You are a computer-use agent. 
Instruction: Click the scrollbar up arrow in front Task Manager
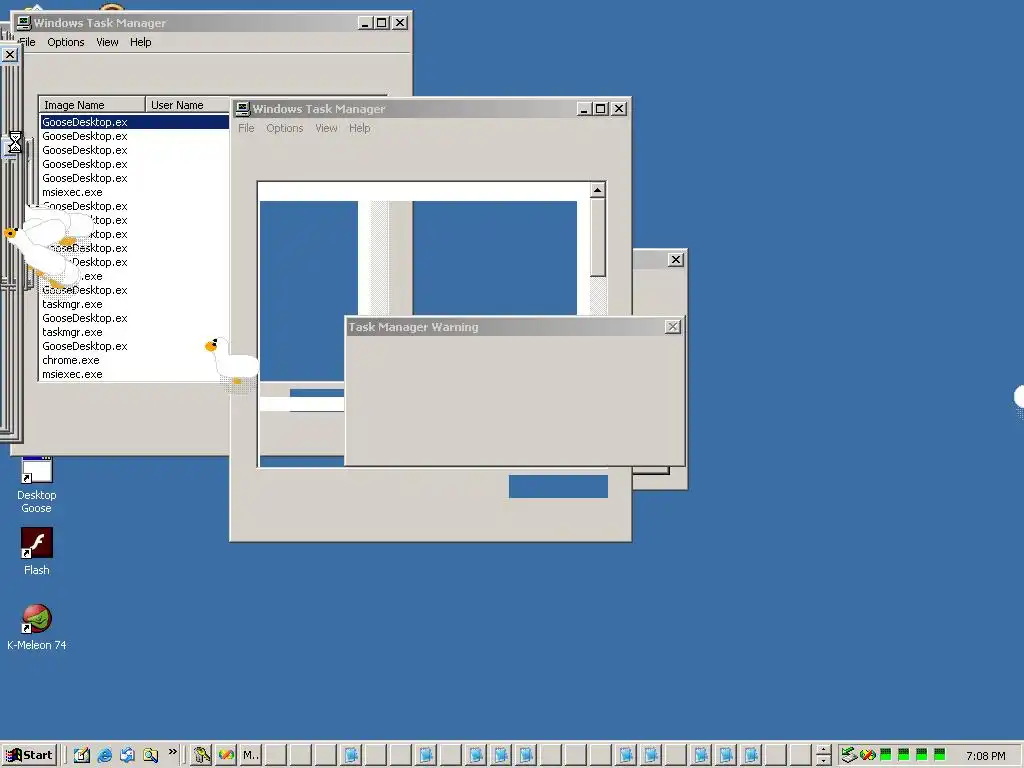(598, 190)
